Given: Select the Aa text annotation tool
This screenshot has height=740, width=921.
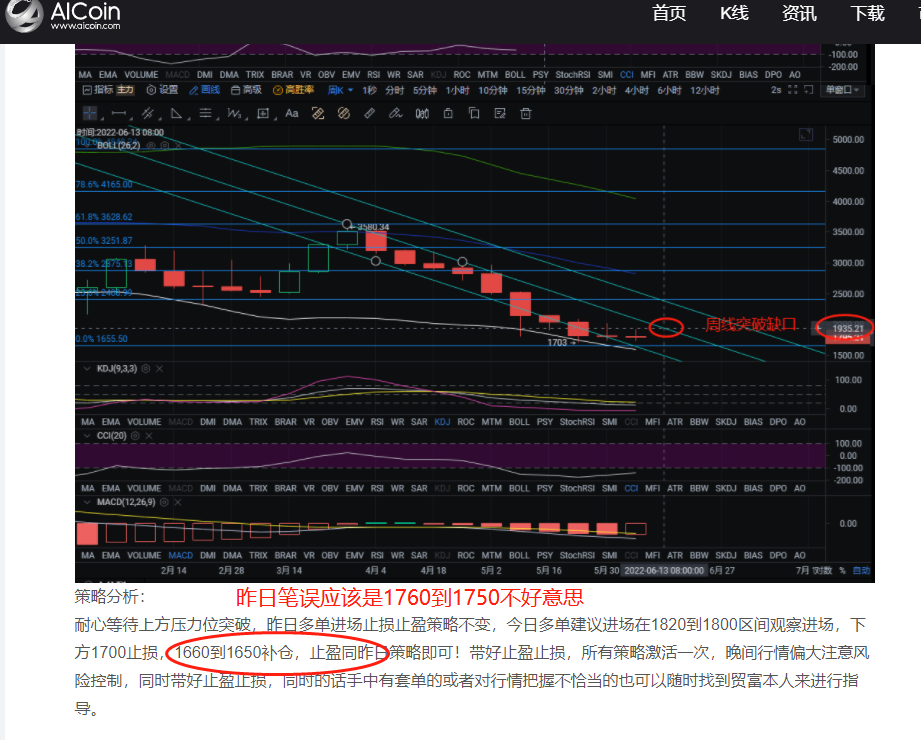Looking at the screenshot, I should click(292, 113).
